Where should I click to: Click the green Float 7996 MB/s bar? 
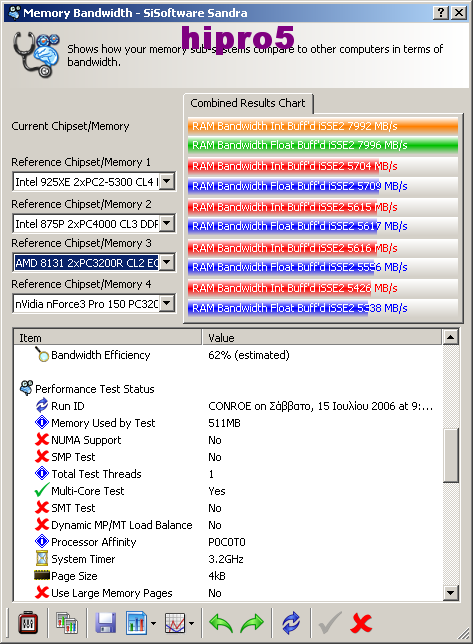323,145
